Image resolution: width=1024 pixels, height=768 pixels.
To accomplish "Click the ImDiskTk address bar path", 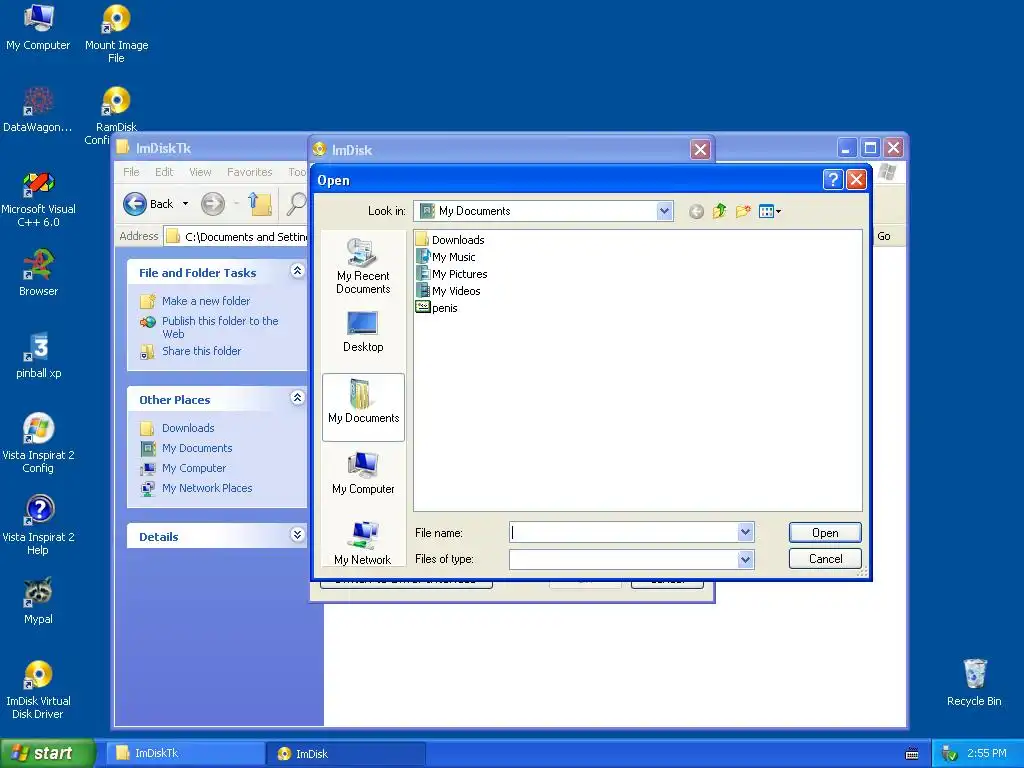I will pos(245,236).
